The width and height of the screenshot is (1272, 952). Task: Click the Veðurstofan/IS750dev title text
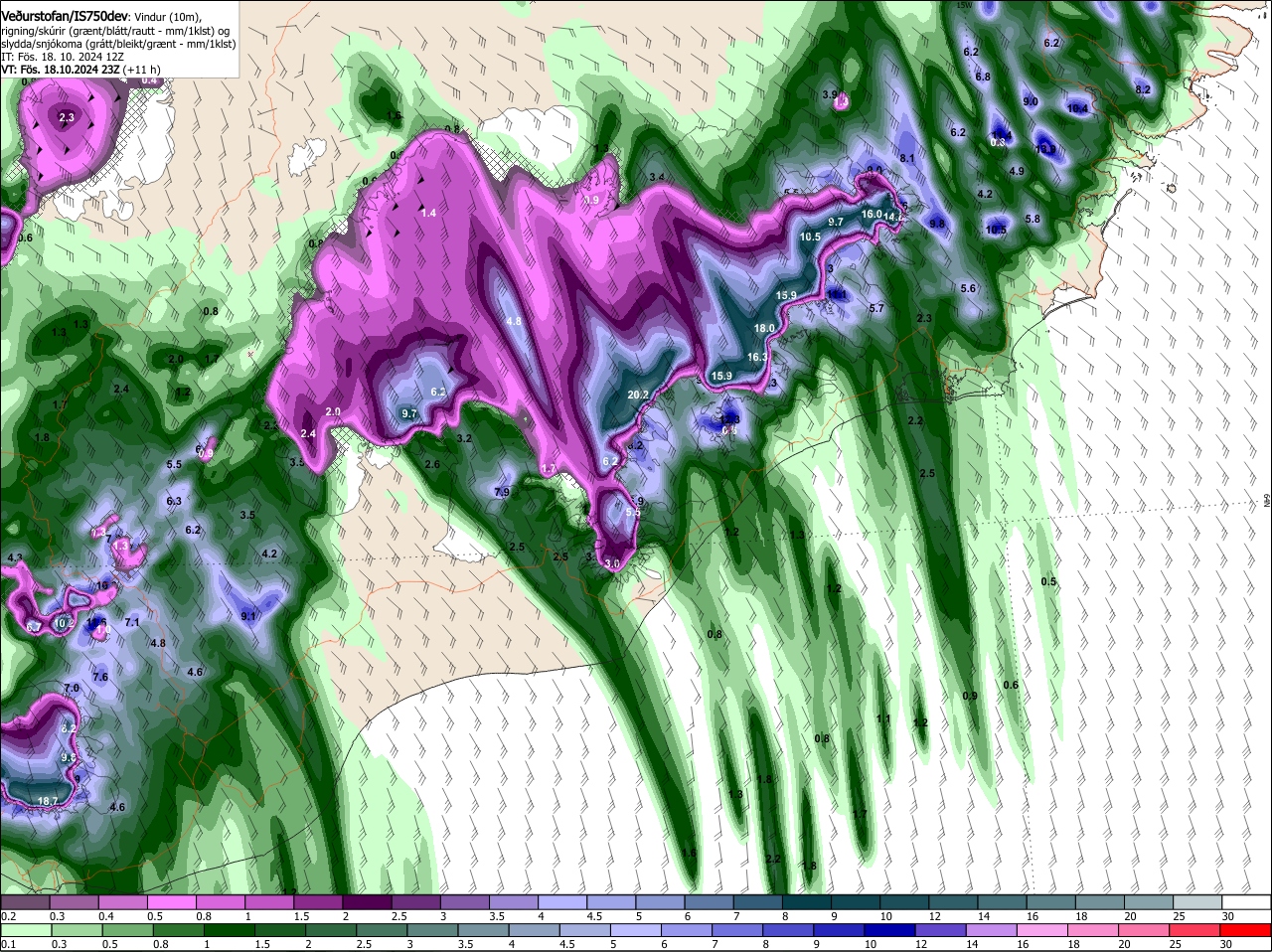[65, 16]
